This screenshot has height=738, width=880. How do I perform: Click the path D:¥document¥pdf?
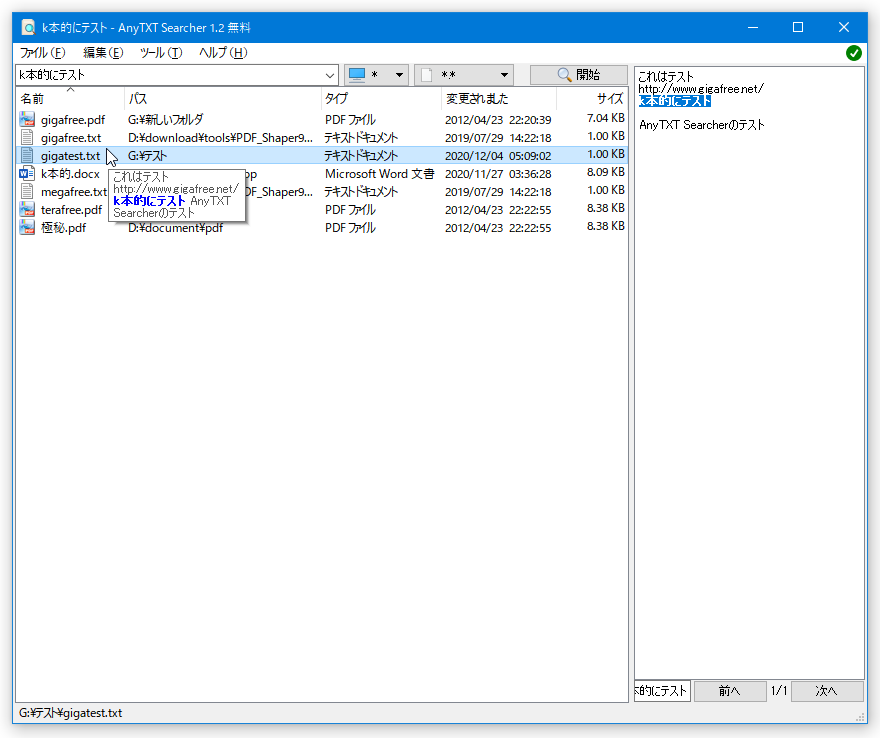(175, 227)
